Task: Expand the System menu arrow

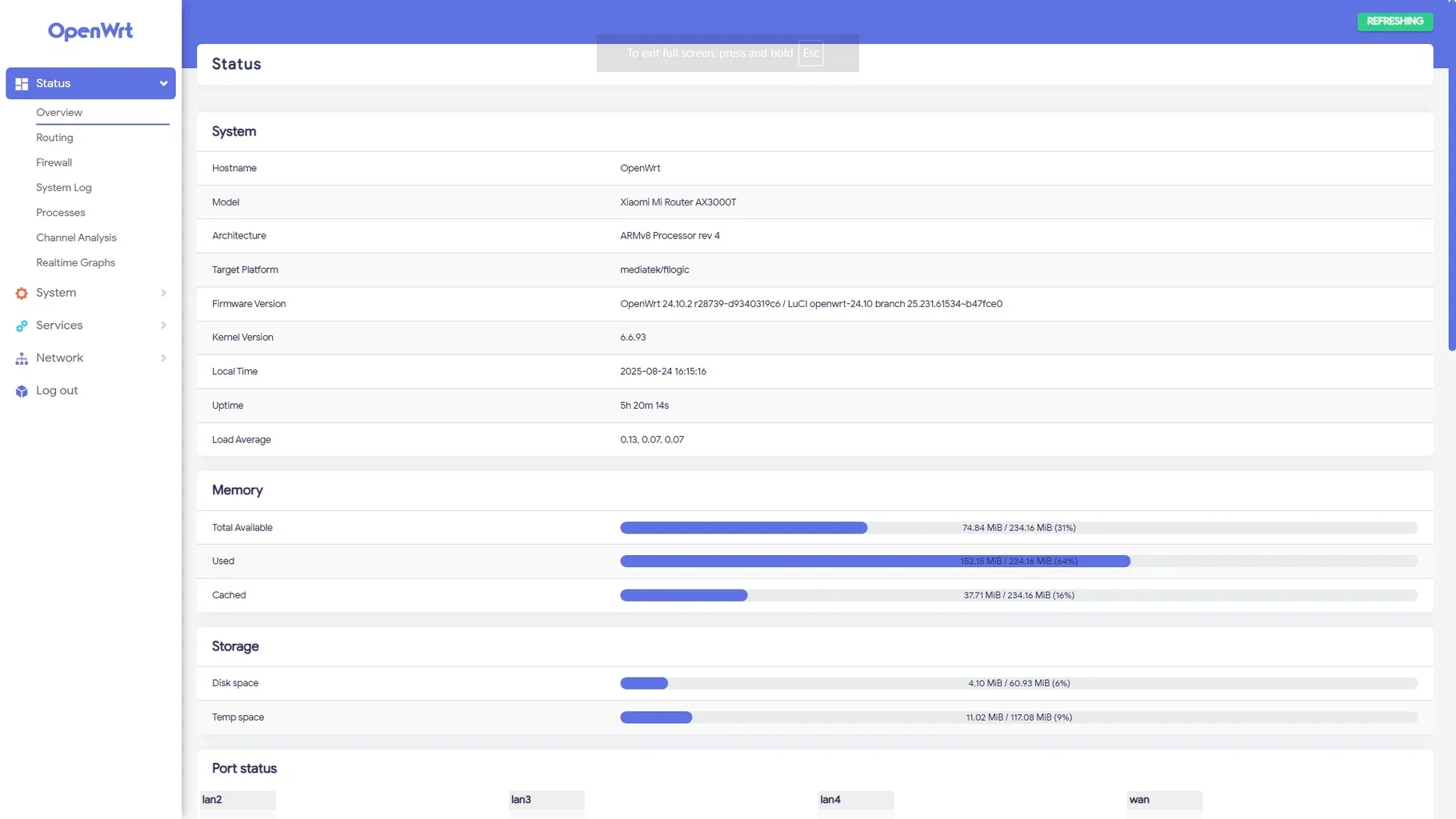Action: click(163, 293)
